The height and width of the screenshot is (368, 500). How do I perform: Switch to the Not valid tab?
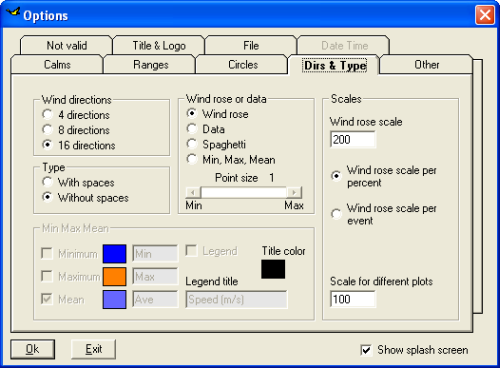click(x=66, y=45)
